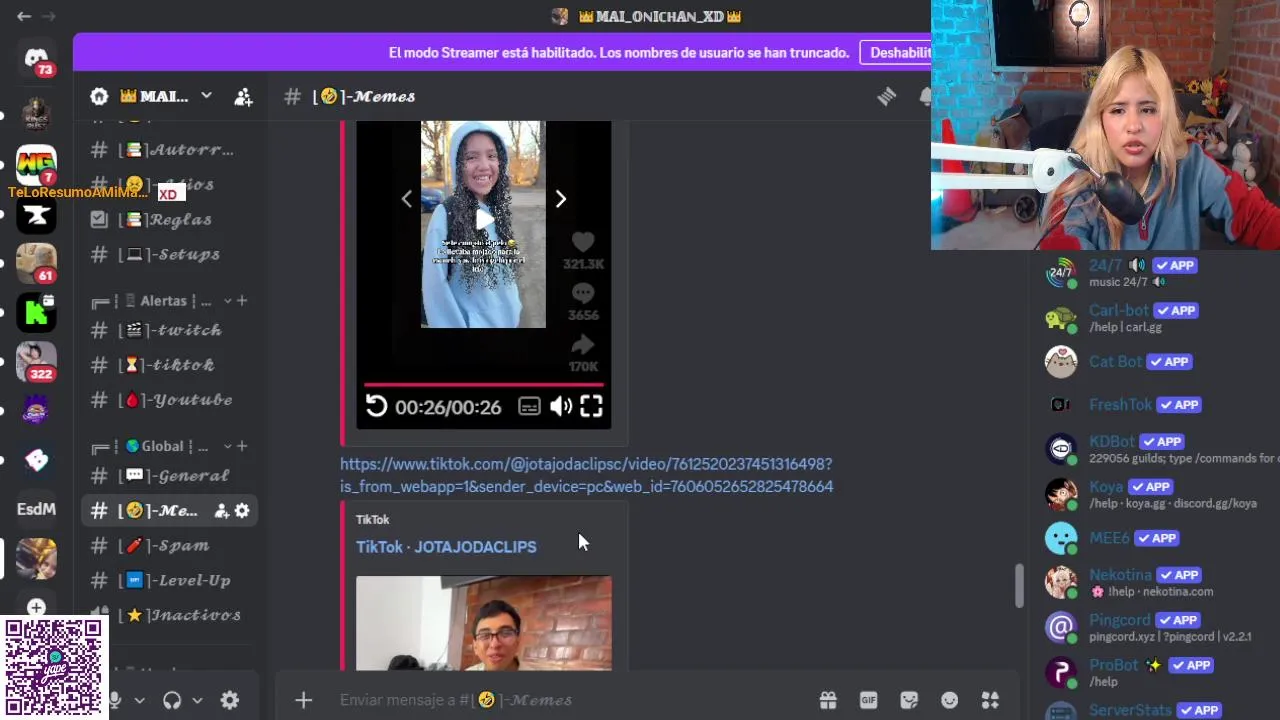Click the embedded video progress bar

pyautogui.click(x=483, y=384)
